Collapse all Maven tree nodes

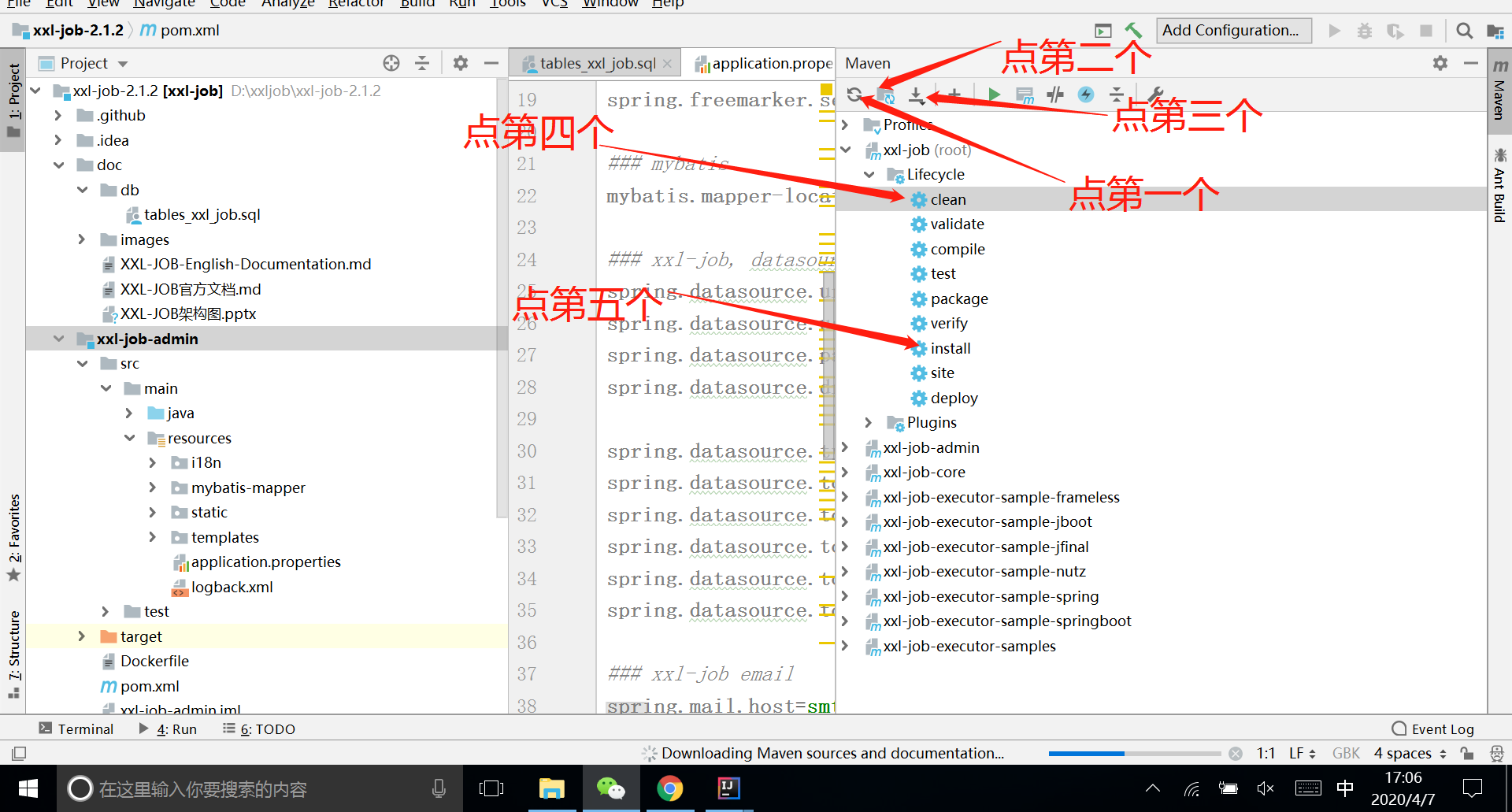(x=1117, y=95)
